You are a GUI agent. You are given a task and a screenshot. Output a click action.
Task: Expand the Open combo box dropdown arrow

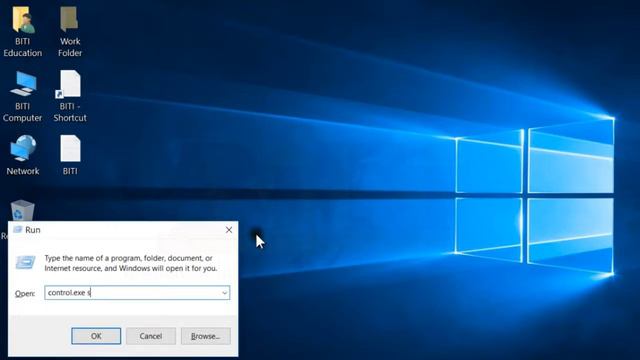click(224, 293)
